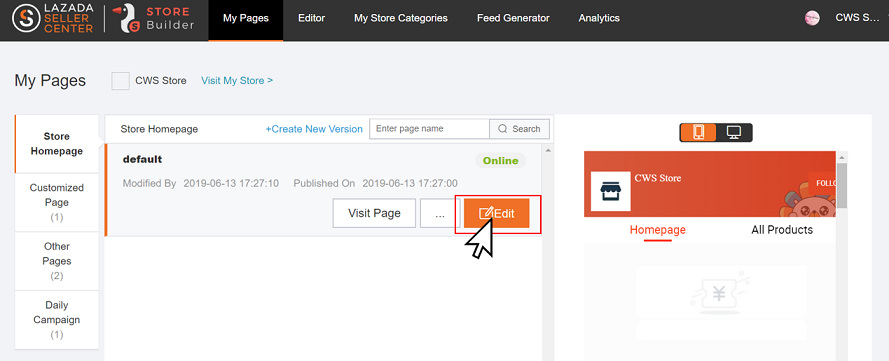Click +Create New Version link
889x361 pixels.
coord(314,129)
